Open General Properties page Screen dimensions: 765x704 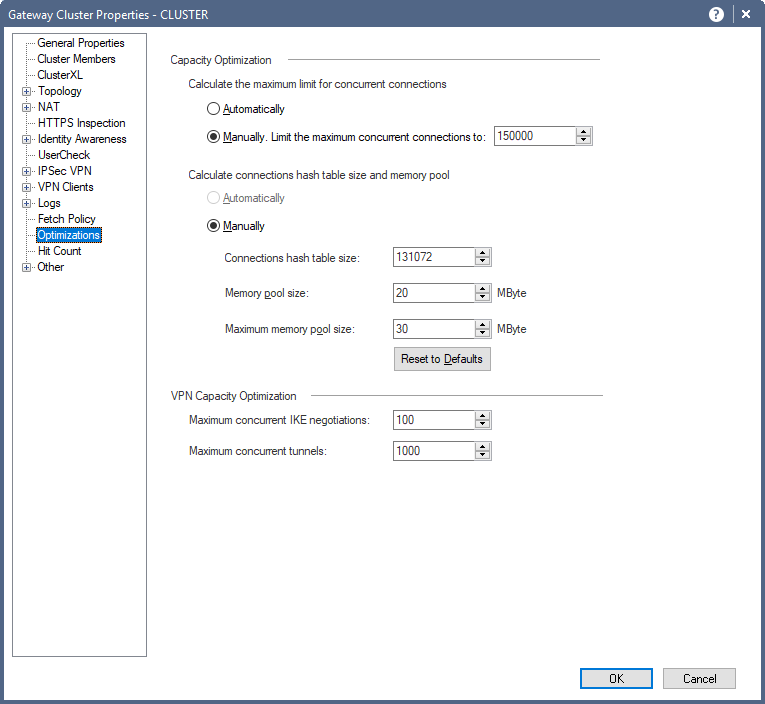point(81,43)
